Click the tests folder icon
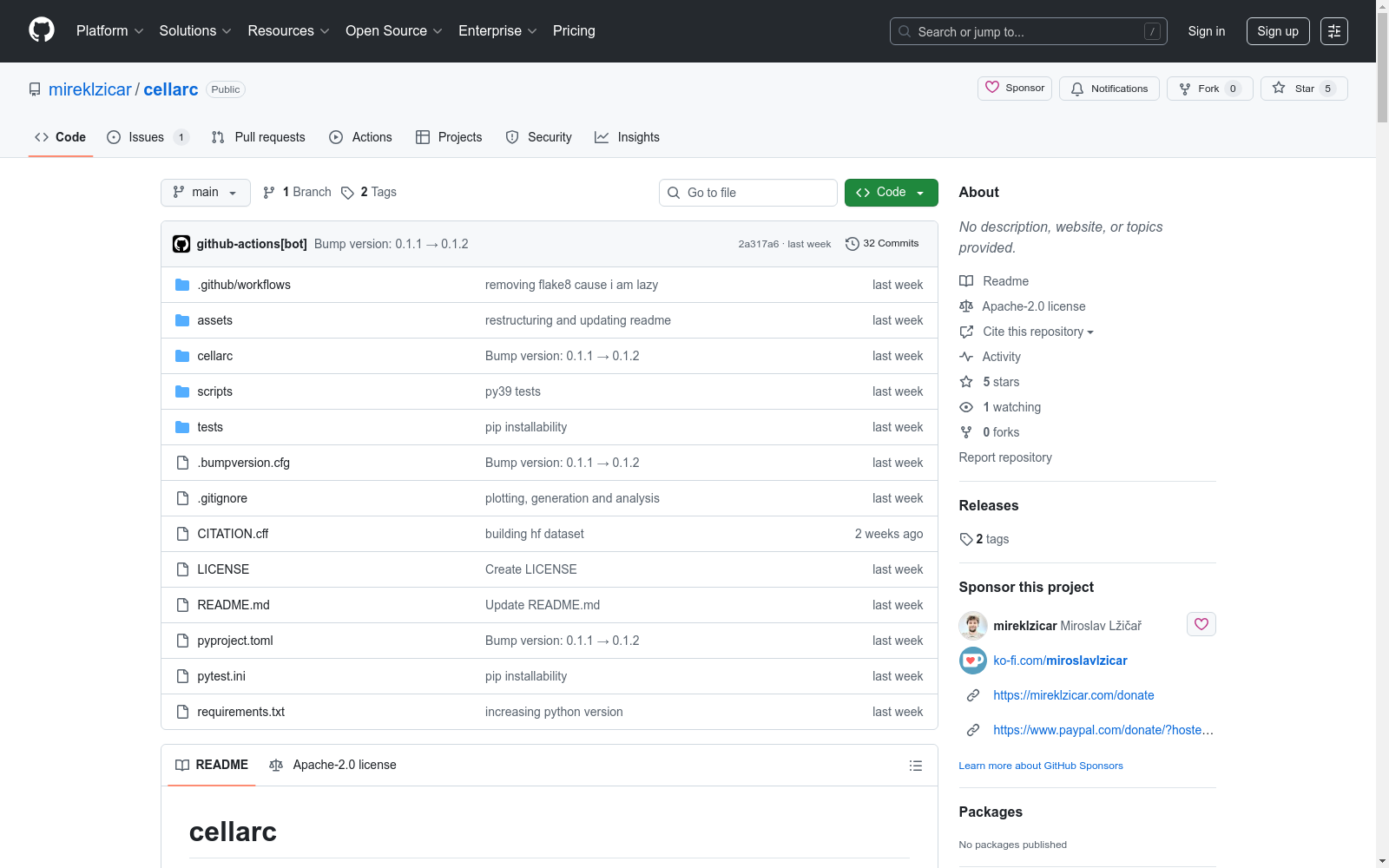Viewport: 1389px width, 868px height. tap(182, 427)
